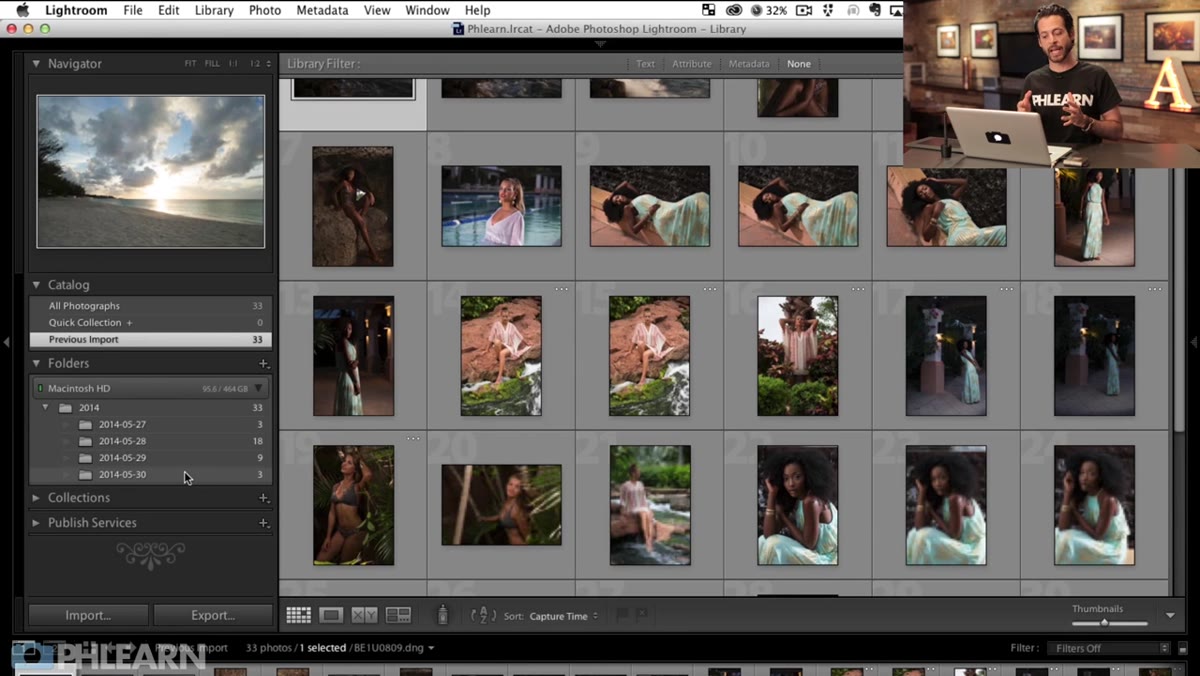Open folder 2014-05-30
The image size is (1200, 676).
pyautogui.click(x=150, y=474)
